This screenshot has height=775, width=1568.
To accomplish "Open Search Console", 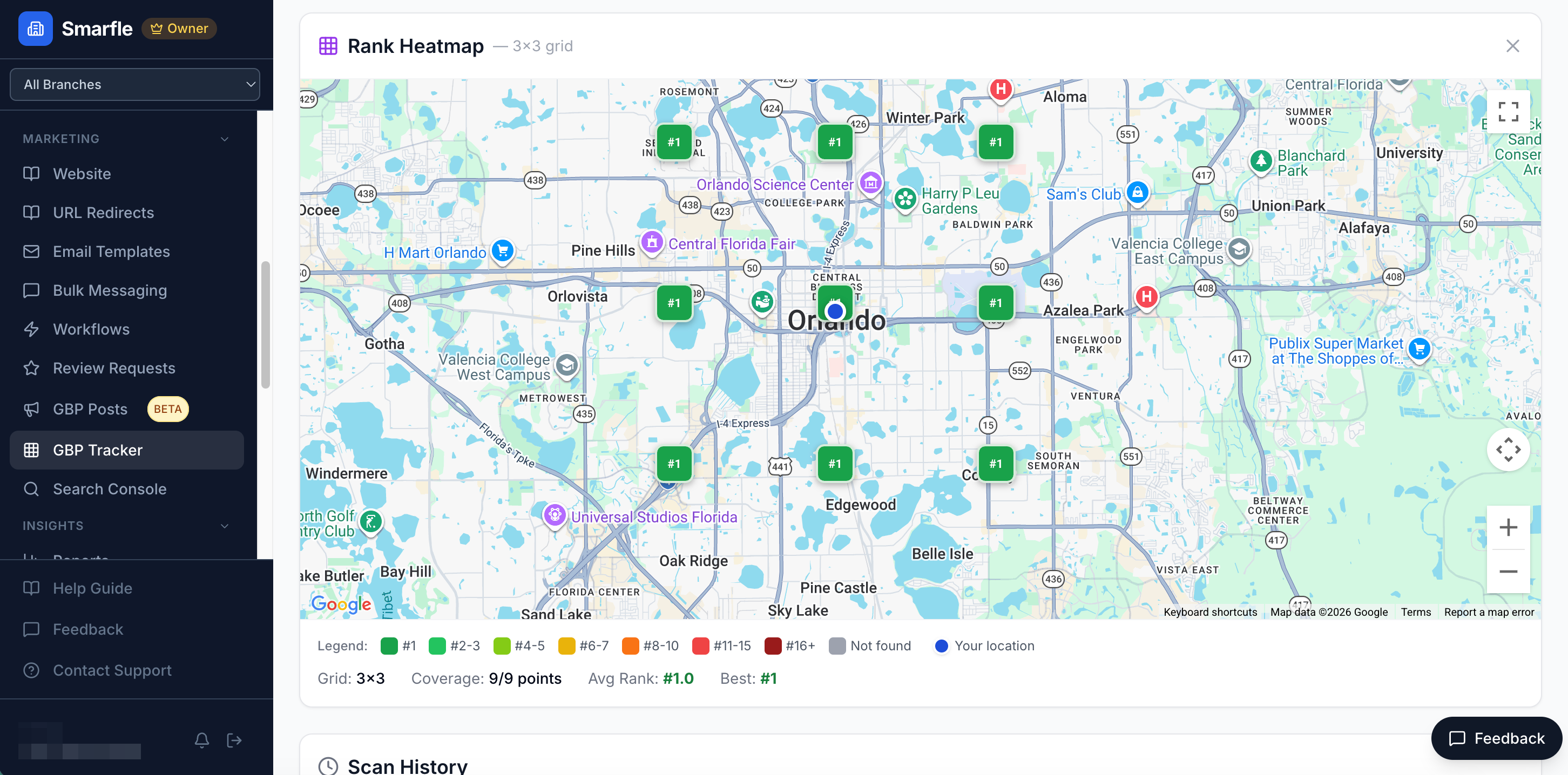I will tap(126, 489).
